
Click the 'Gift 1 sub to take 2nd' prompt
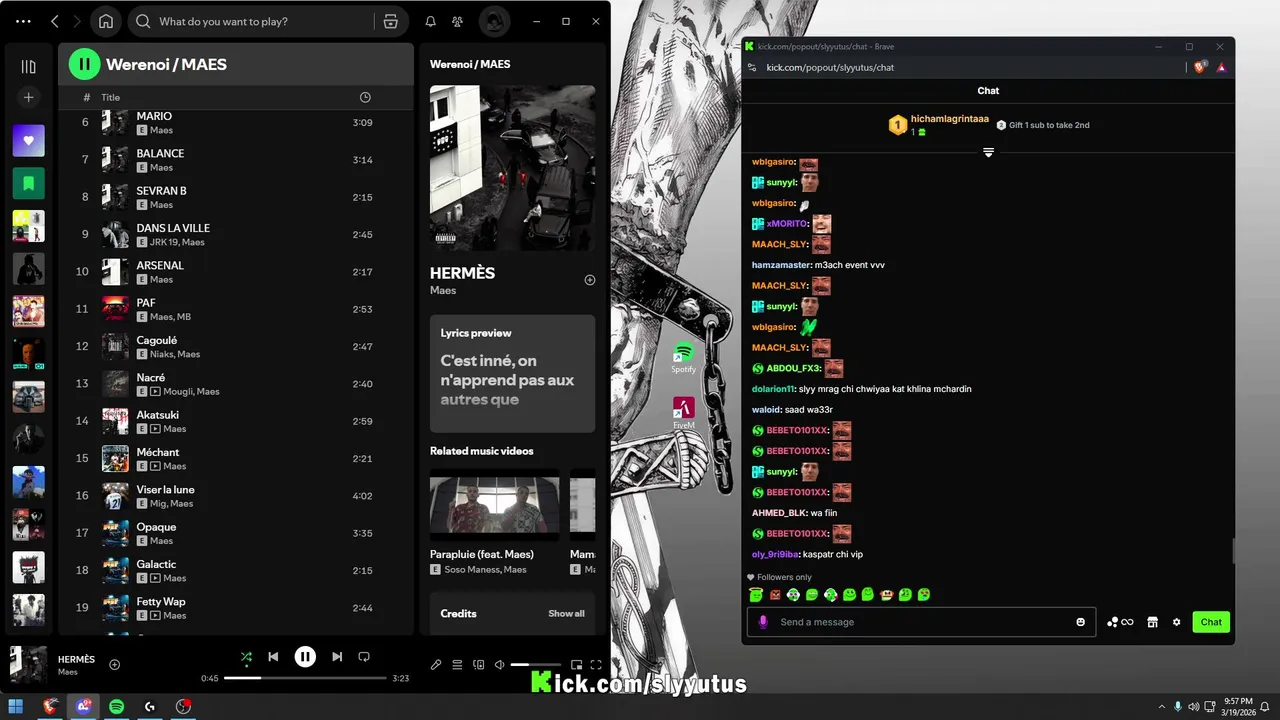tap(1043, 125)
